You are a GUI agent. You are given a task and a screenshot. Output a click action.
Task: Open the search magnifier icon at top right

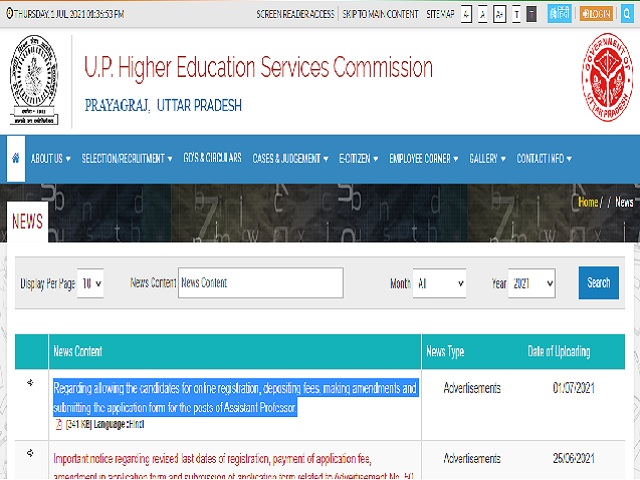point(627,14)
